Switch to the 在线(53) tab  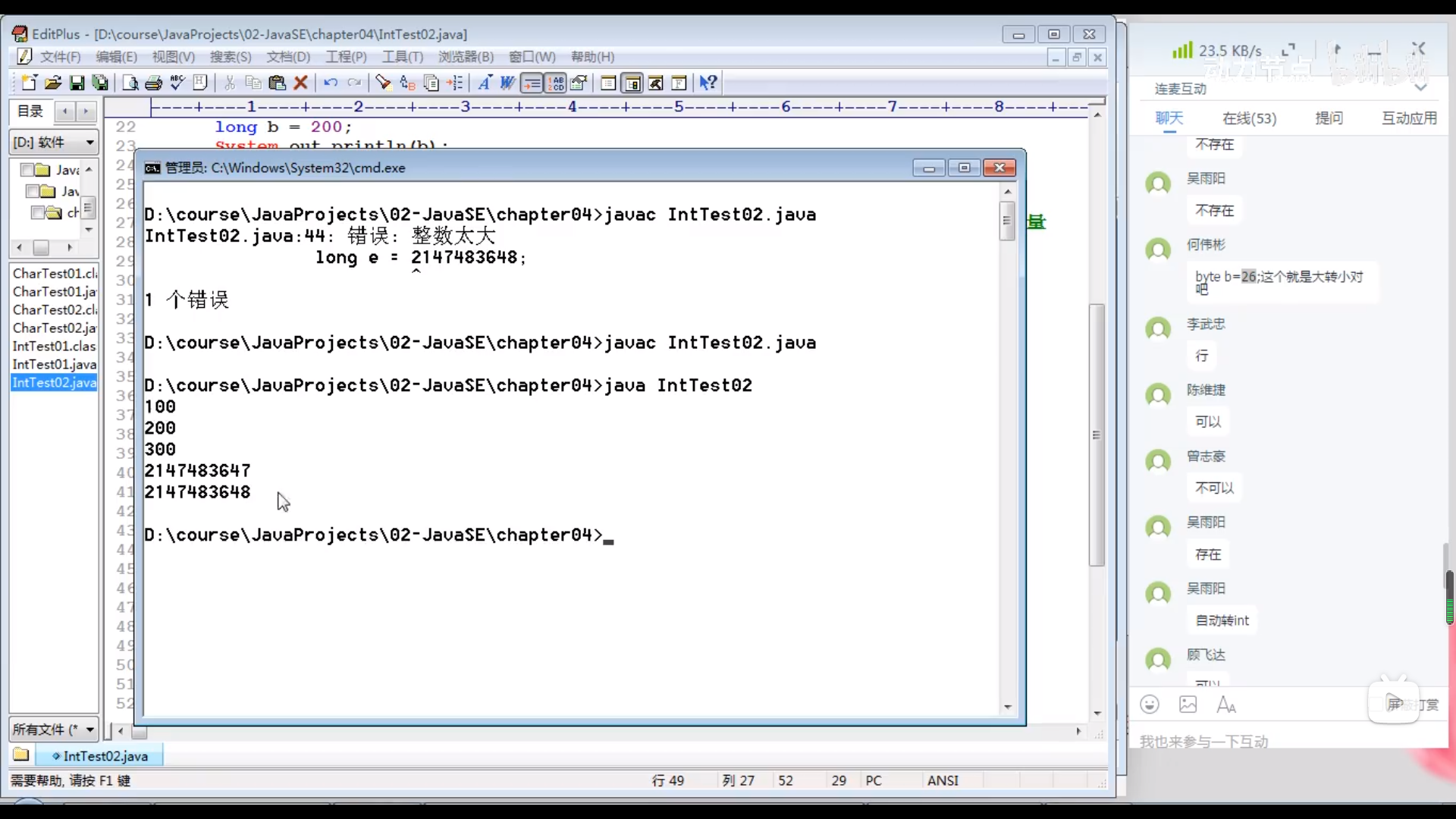click(x=1249, y=118)
